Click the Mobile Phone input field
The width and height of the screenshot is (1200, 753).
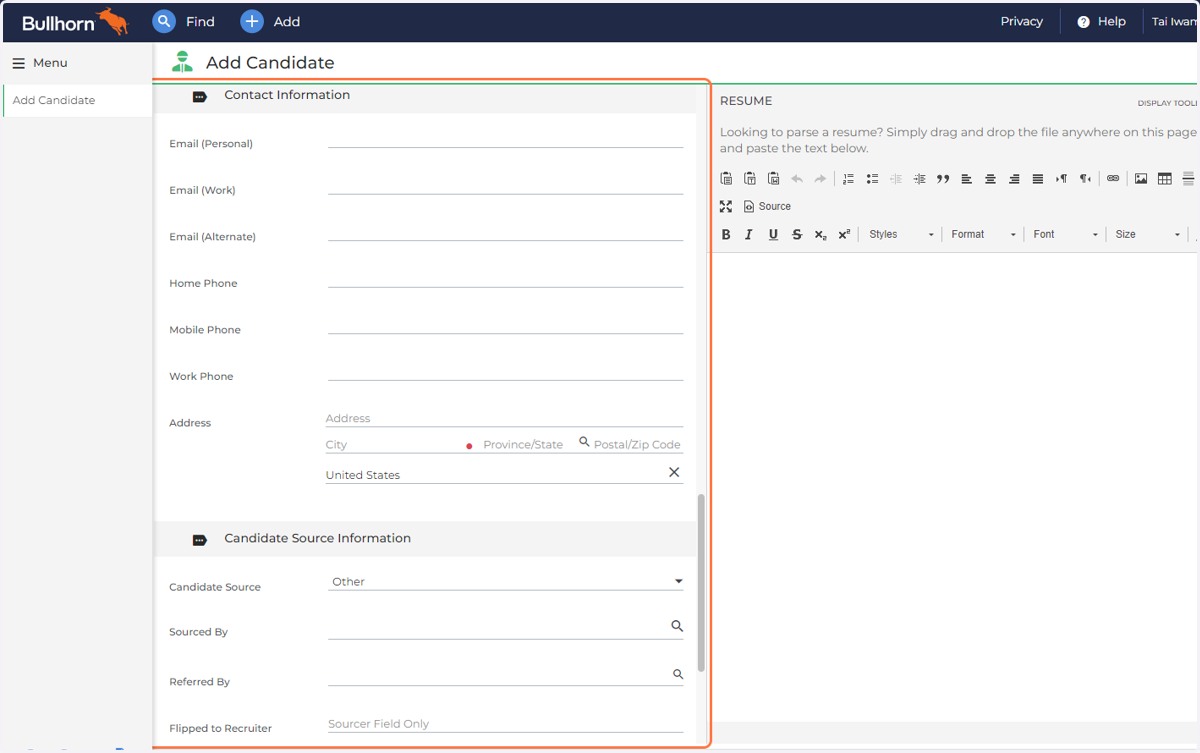pos(506,324)
